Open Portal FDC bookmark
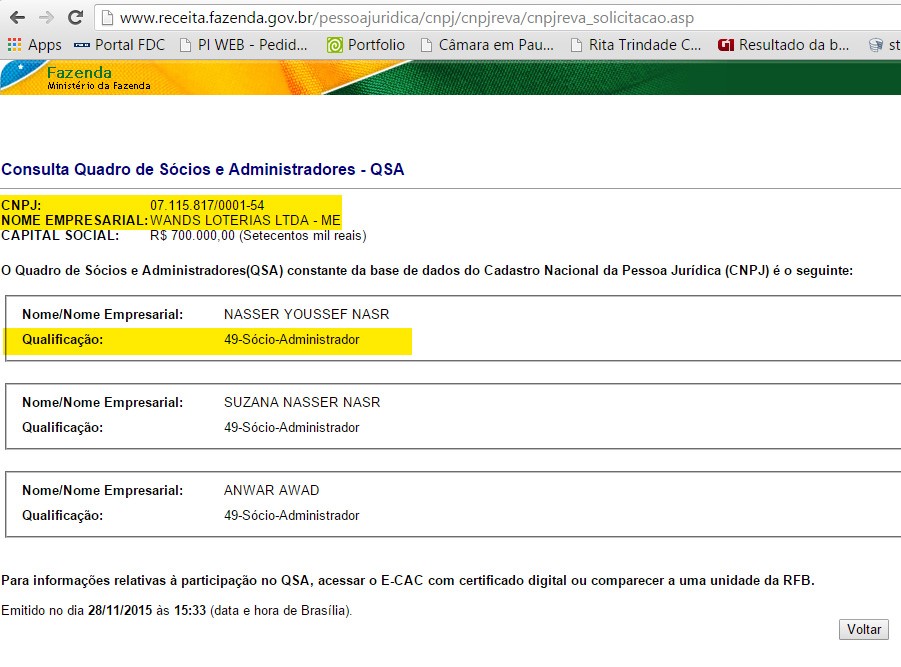Image resolution: width=901 pixels, height=667 pixels. pos(118,45)
